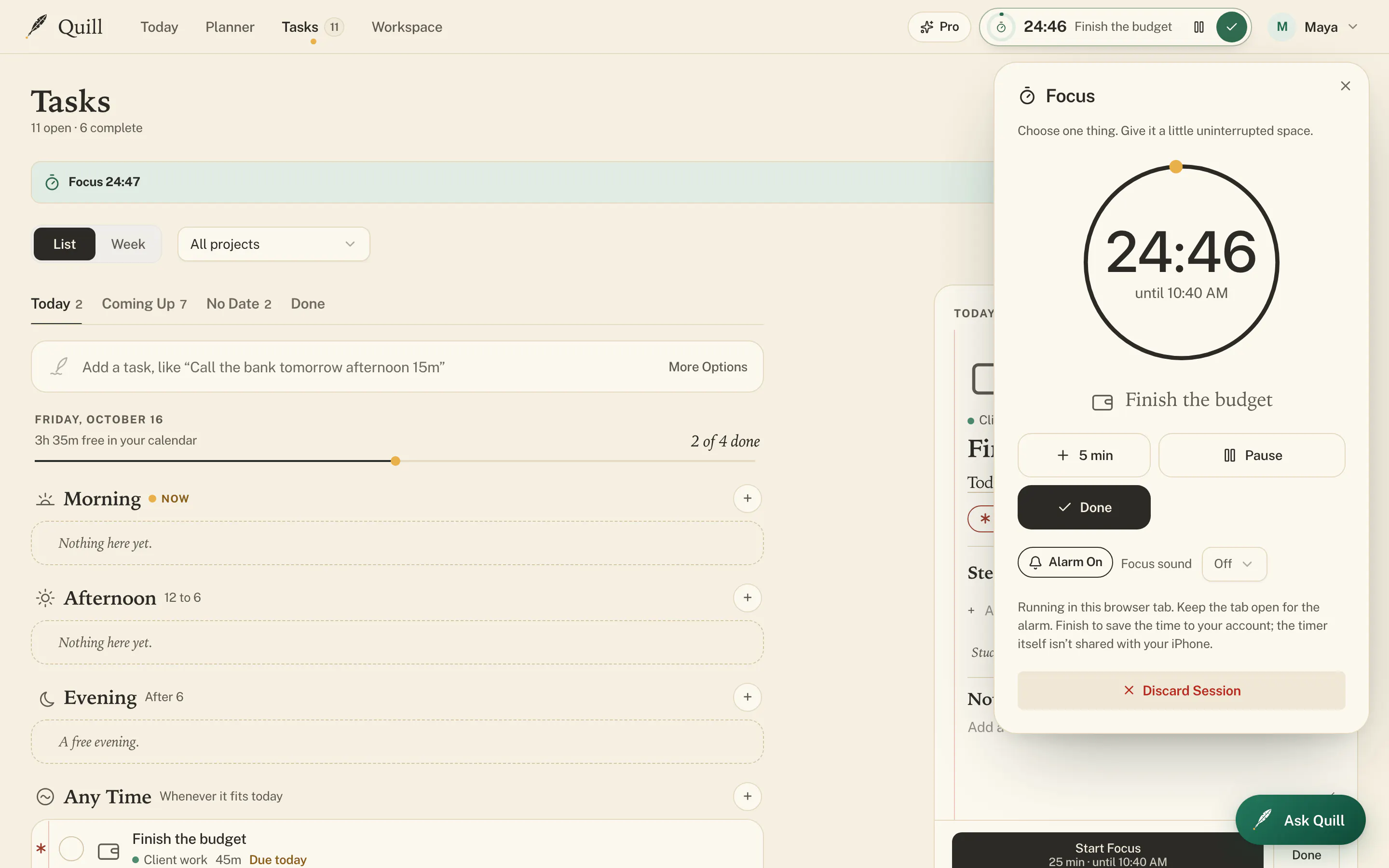This screenshot has height=868, width=1389.
Task: Expand the Maya account menu chevron
Action: (x=1353, y=27)
